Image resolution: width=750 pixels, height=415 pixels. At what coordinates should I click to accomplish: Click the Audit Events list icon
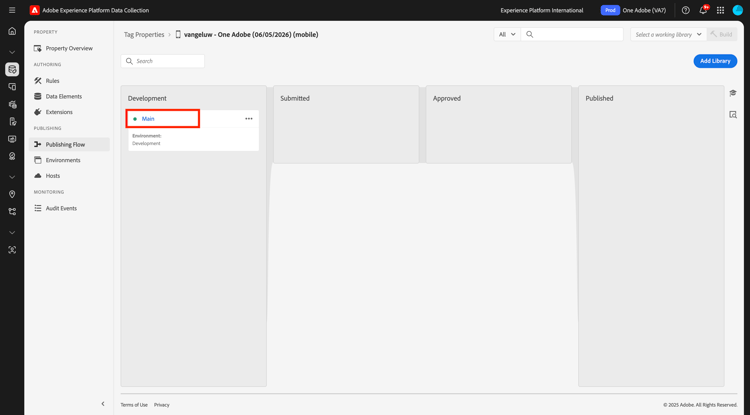tap(38, 208)
